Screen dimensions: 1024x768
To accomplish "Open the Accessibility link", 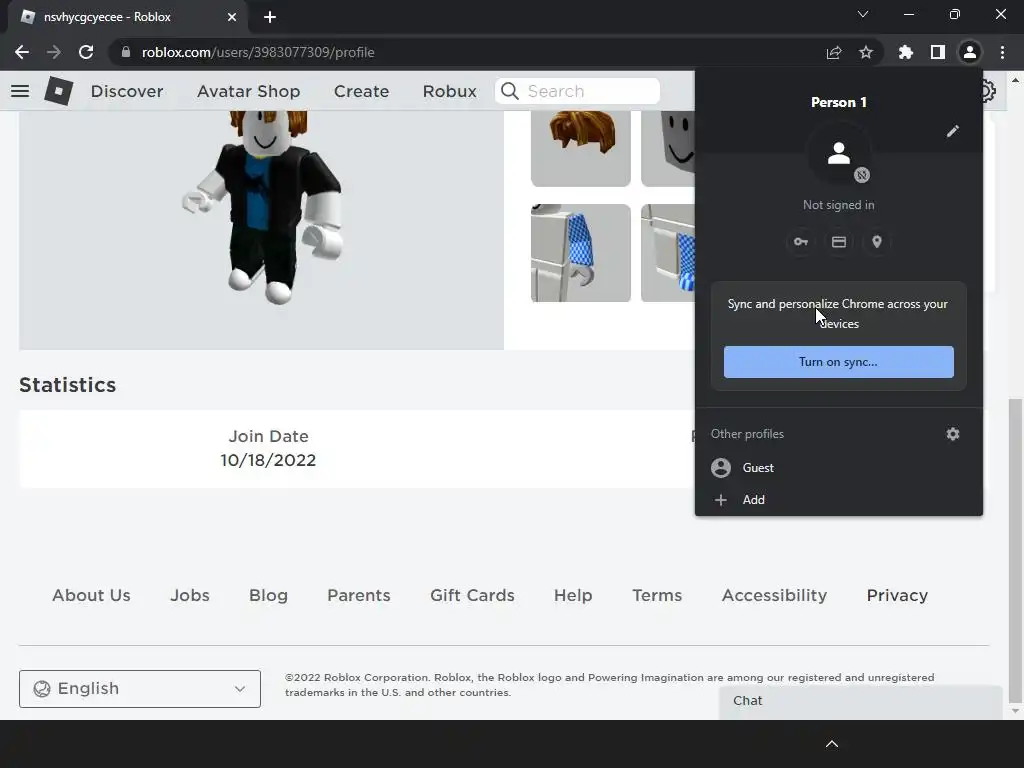I will (775, 596).
